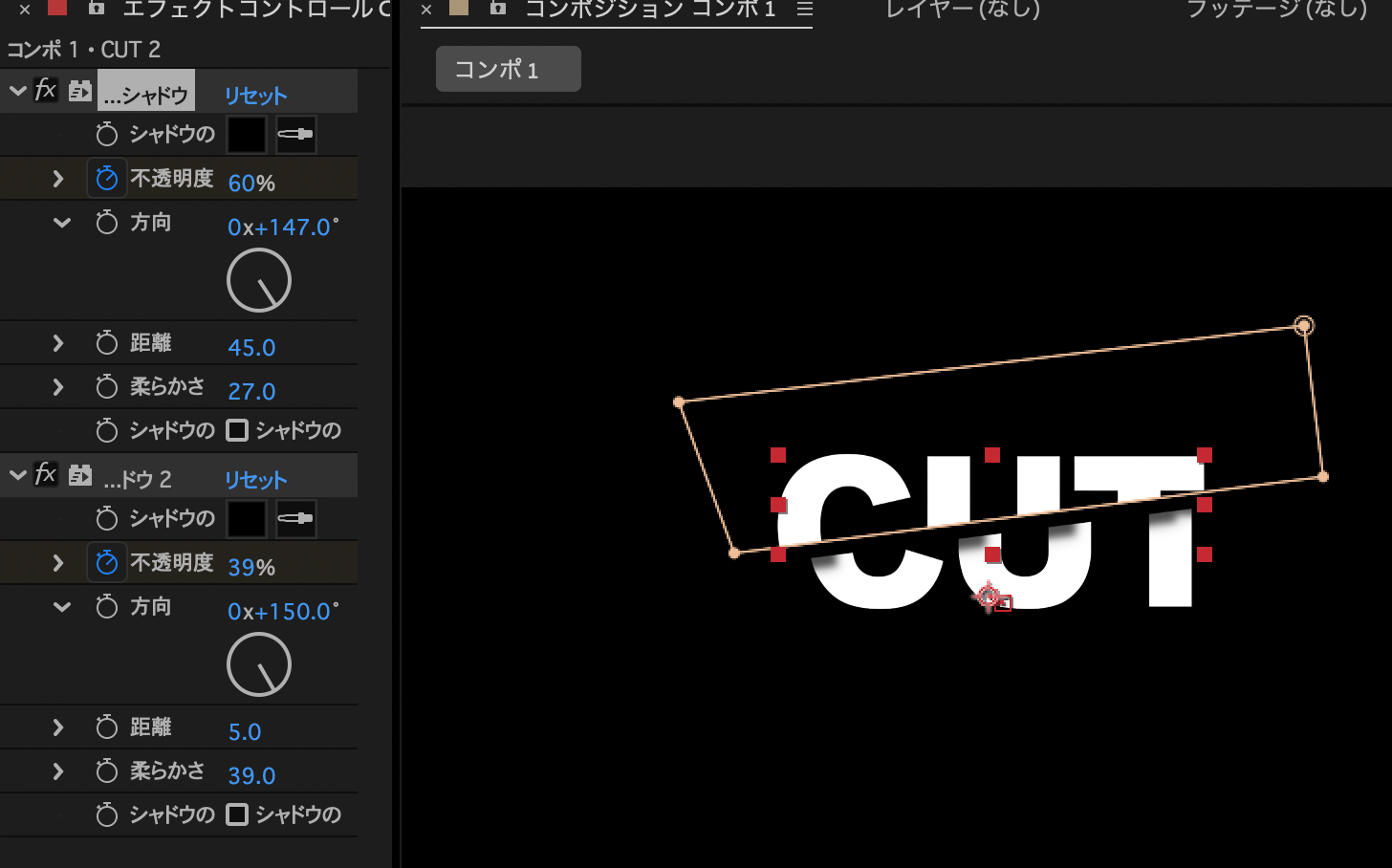Toggle the 60% opacity stopwatch keyframe
This screenshot has height=868, width=1392.
pos(107,179)
